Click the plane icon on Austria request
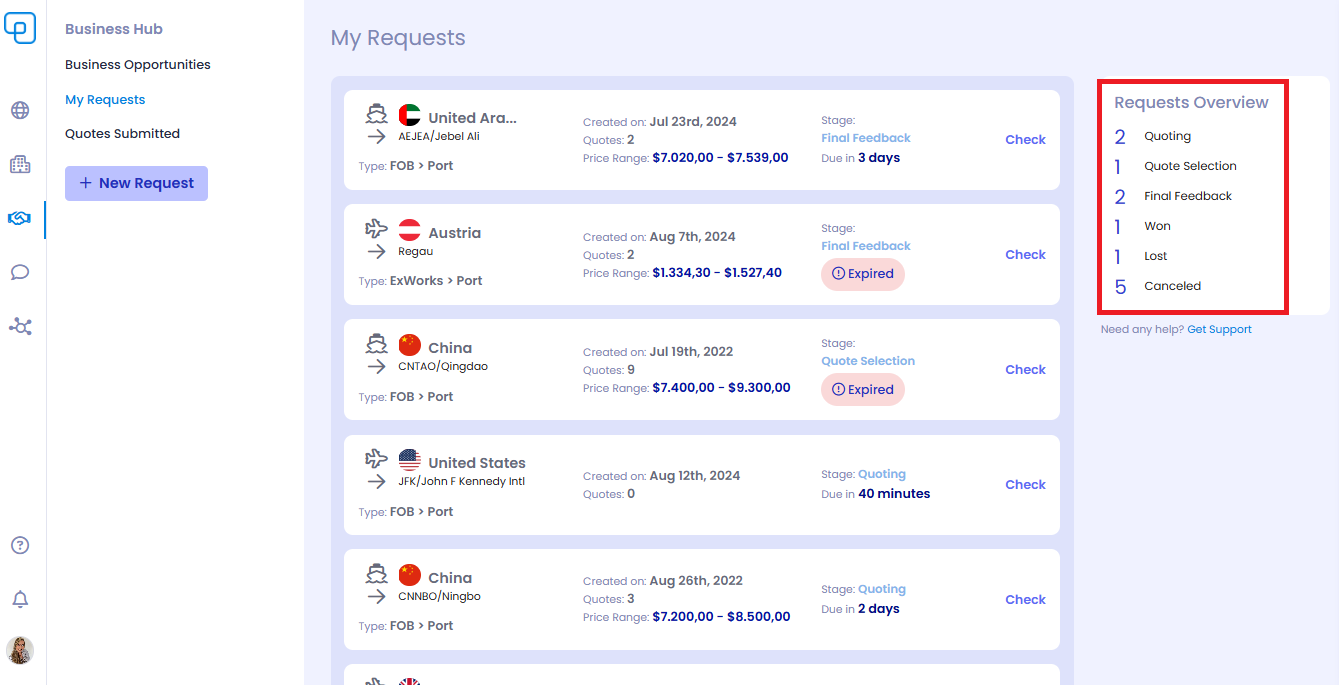The image size is (1339, 685). coord(376,228)
